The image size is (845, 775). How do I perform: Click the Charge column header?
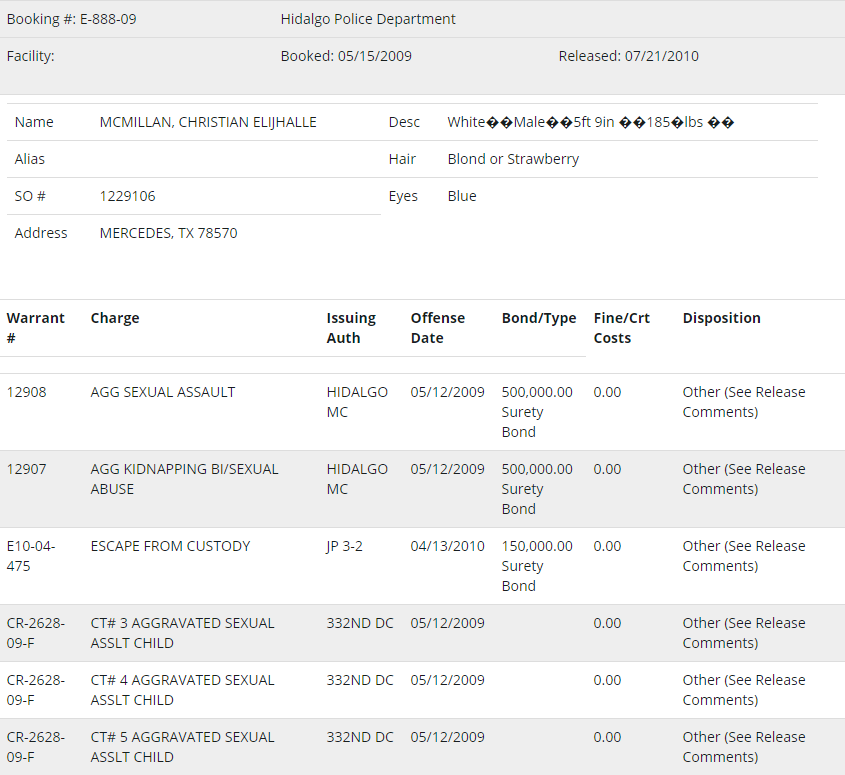pyautogui.click(x=115, y=318)
